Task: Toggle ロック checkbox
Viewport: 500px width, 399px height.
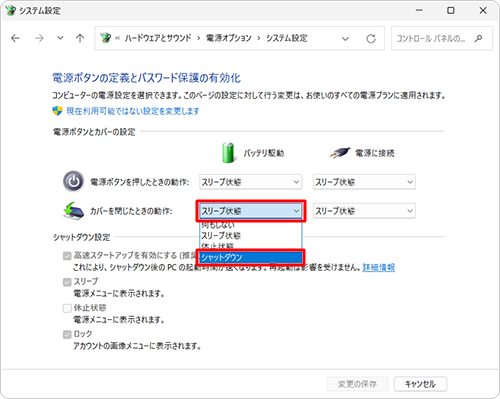Action: point(67,334)
